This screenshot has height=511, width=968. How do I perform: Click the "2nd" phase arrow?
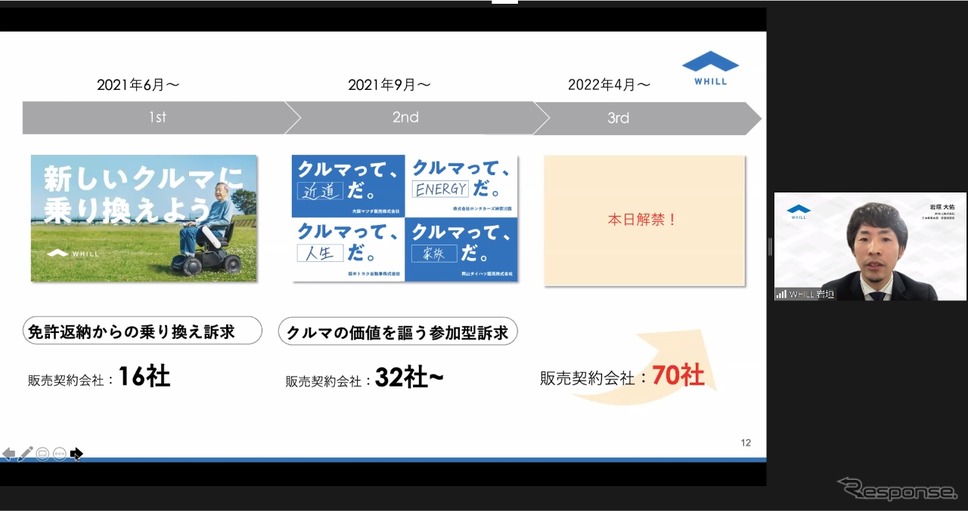click(x=417, y=117)
